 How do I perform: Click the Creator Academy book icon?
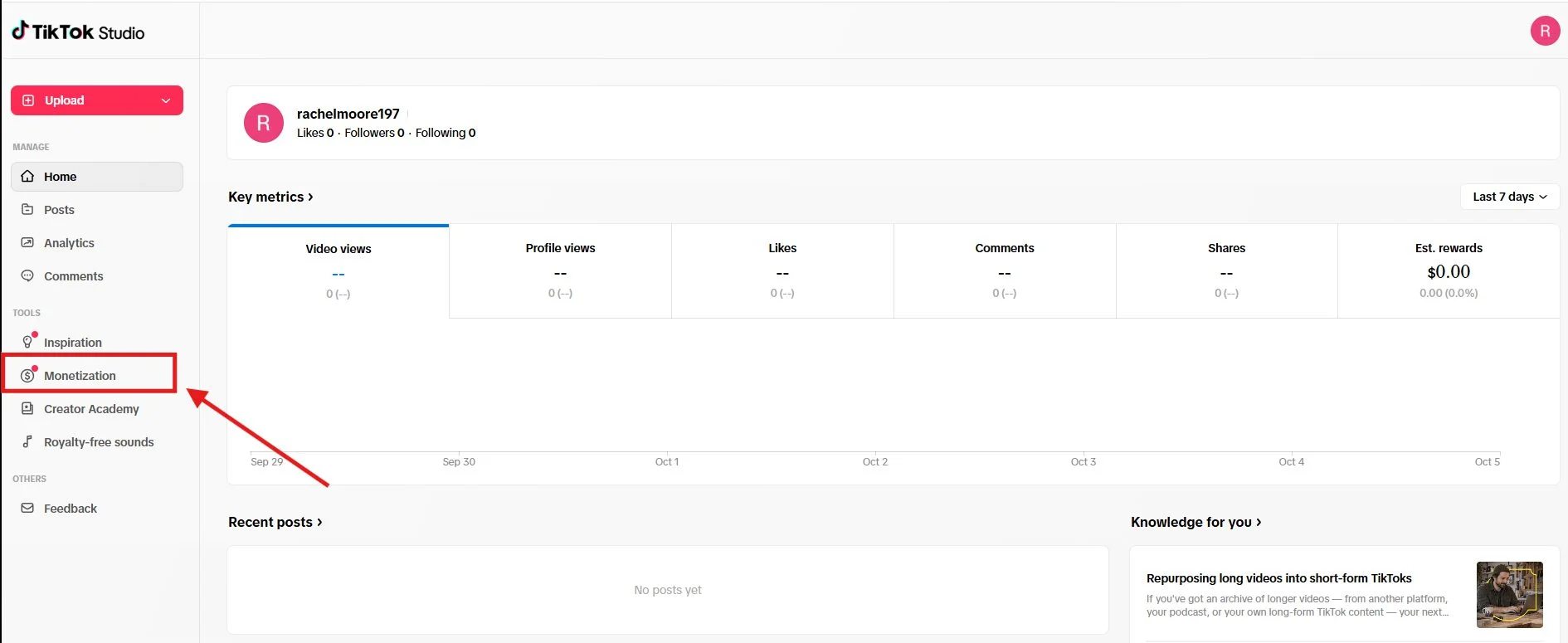click(27, 408)
